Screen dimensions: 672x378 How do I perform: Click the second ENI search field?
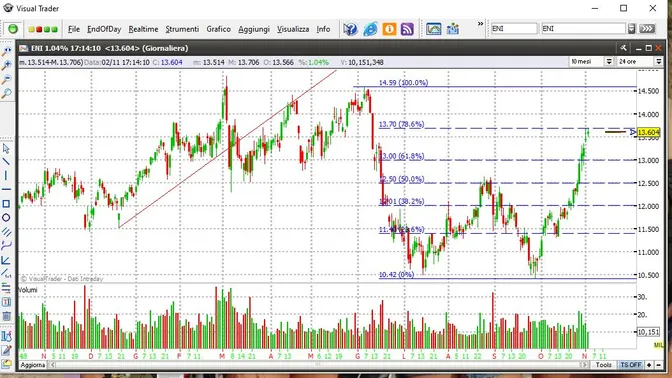click(583, 28)
